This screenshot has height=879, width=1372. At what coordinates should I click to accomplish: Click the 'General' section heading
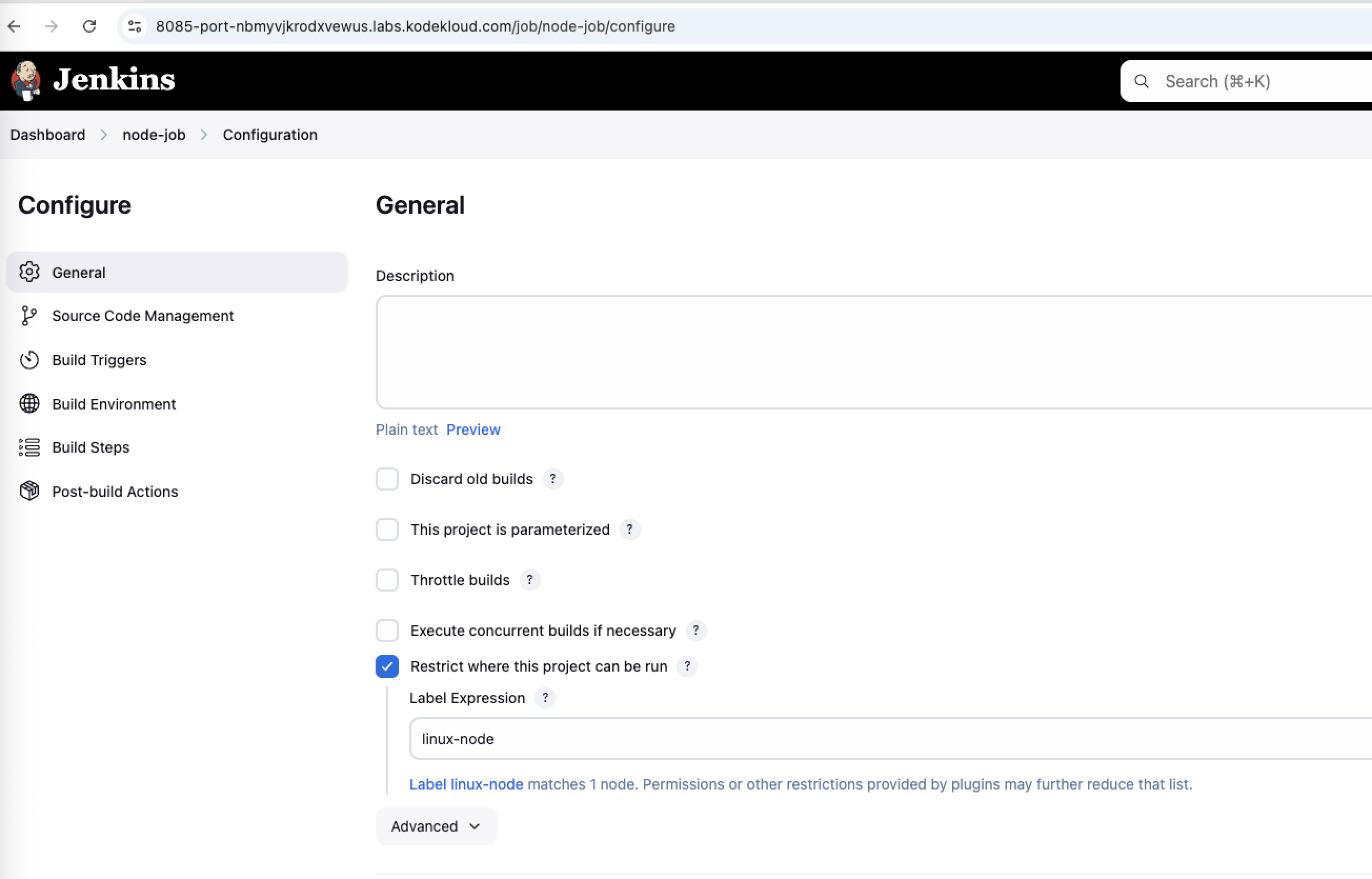tap(420, 205)
